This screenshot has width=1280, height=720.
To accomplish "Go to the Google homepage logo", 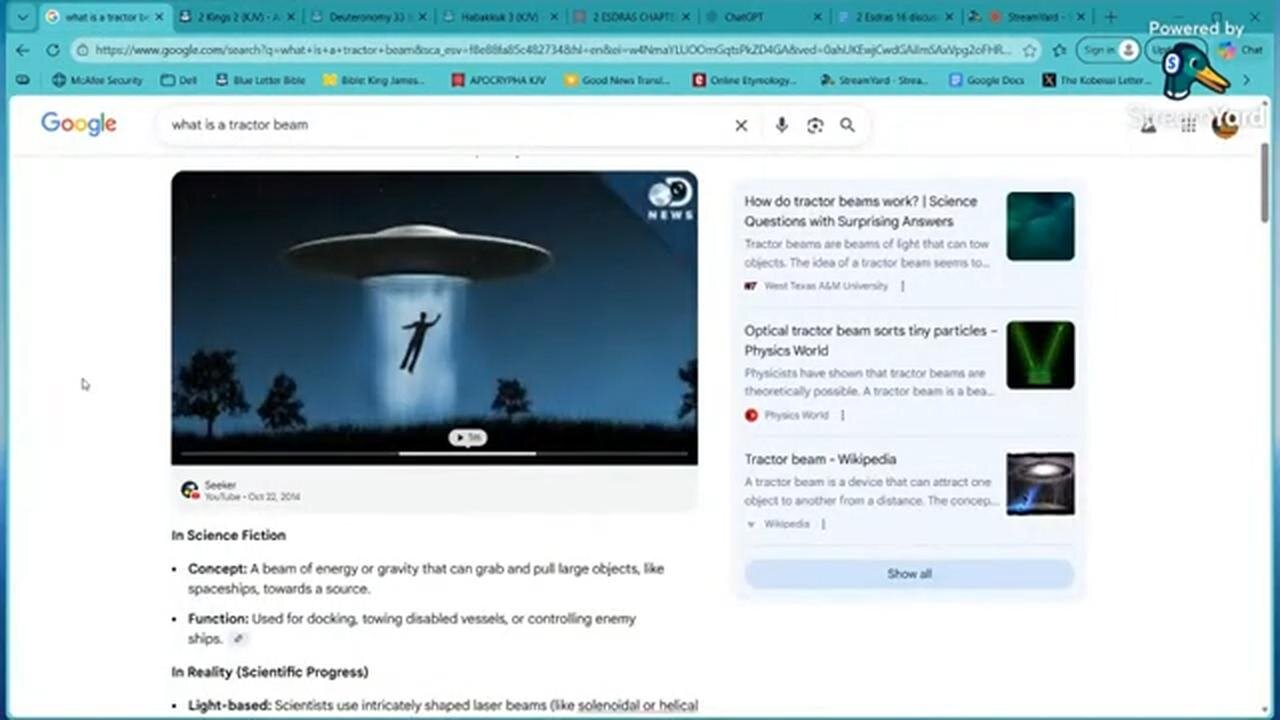I will click(79, 124).
